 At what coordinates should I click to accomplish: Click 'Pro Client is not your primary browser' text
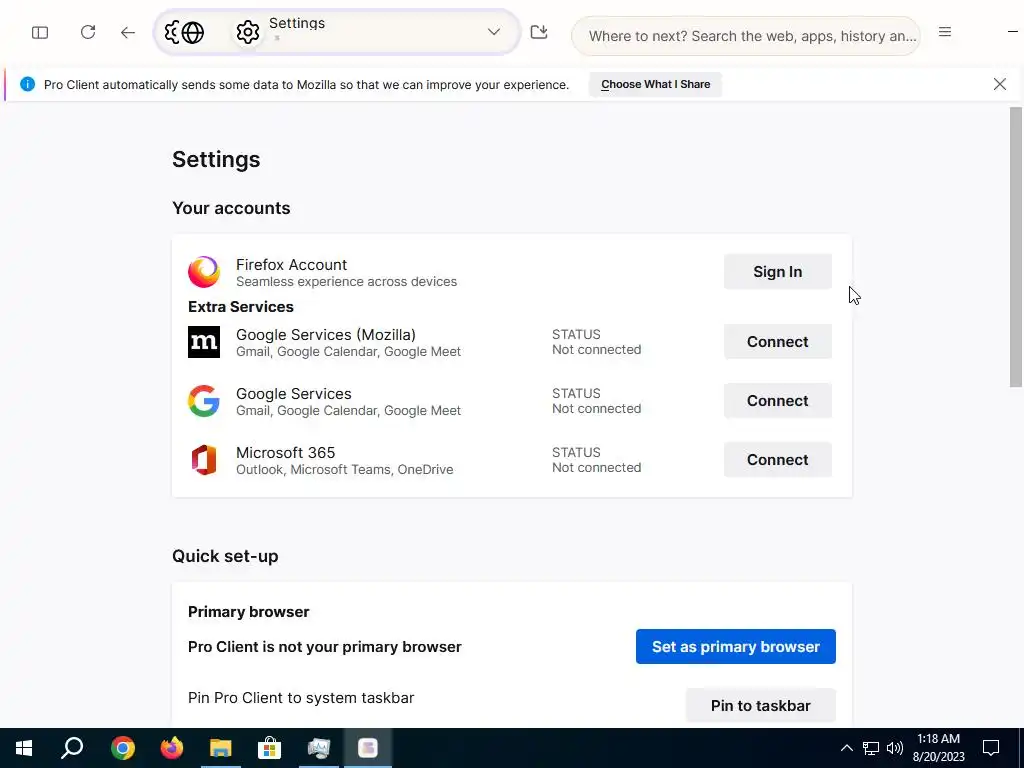325,647
